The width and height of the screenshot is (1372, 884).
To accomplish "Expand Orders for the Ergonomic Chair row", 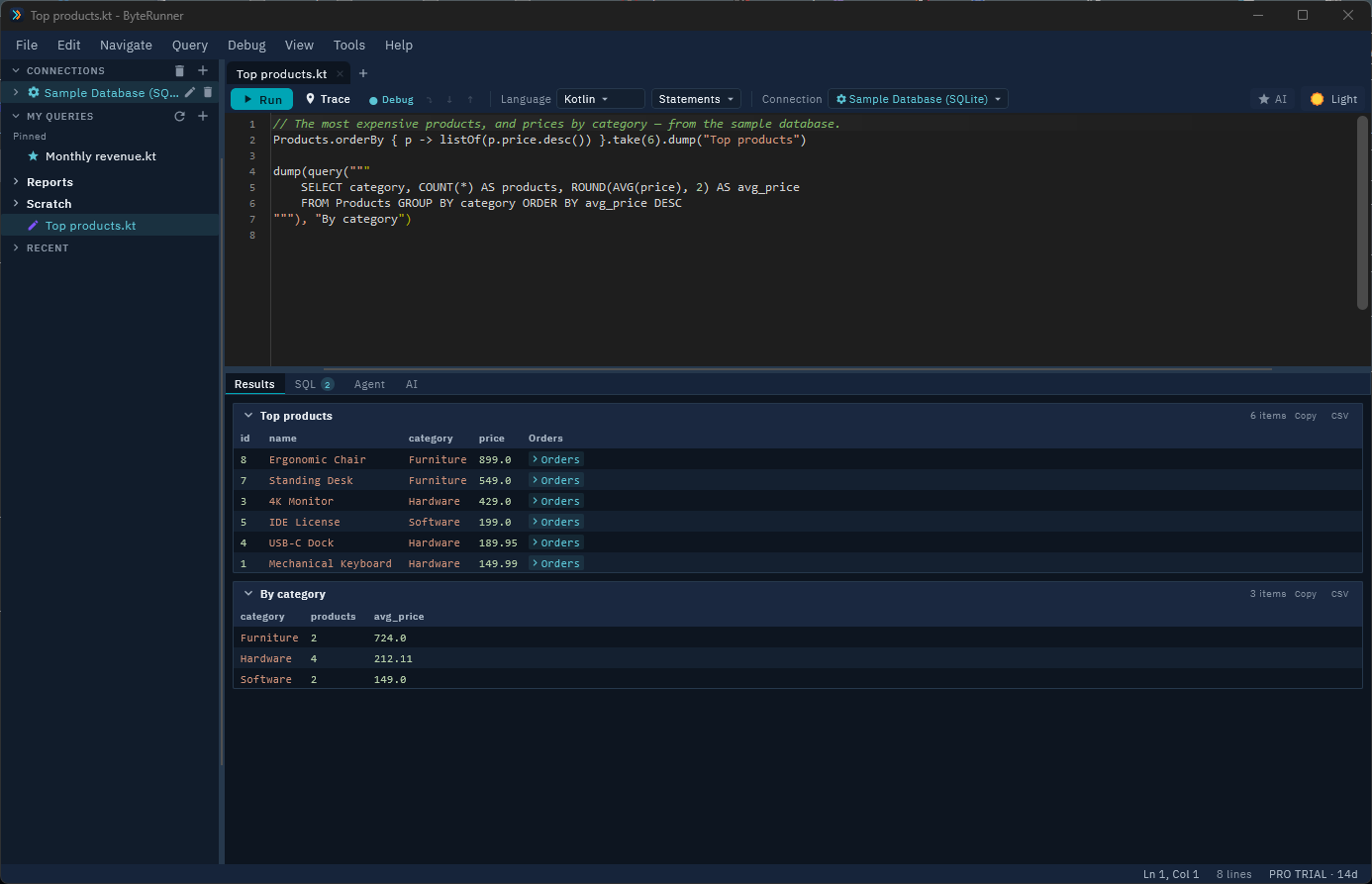I will pyautogui.click(x=556, y=459).
